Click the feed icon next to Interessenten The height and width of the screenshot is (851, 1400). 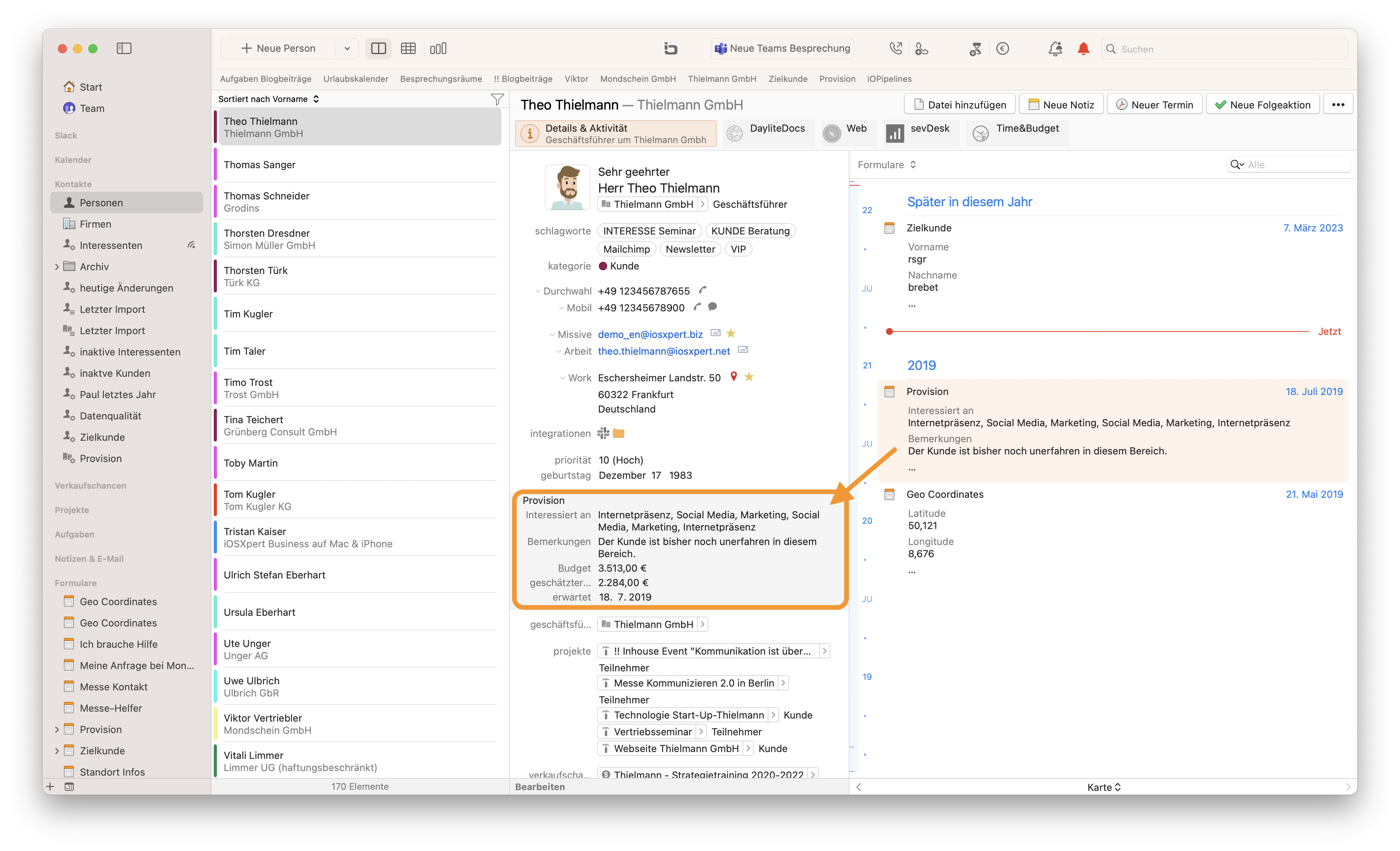pyautogui.click(x=191, y=245)
